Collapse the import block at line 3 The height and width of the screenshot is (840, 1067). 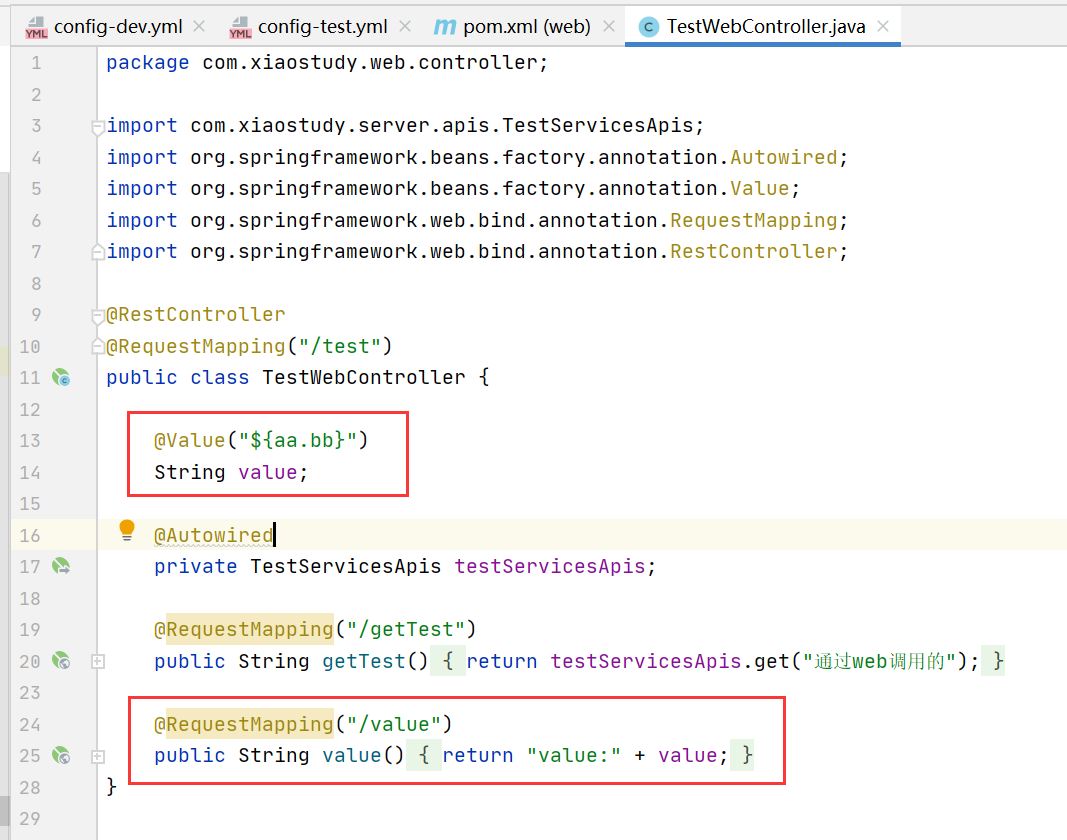(x=97, y=126)
